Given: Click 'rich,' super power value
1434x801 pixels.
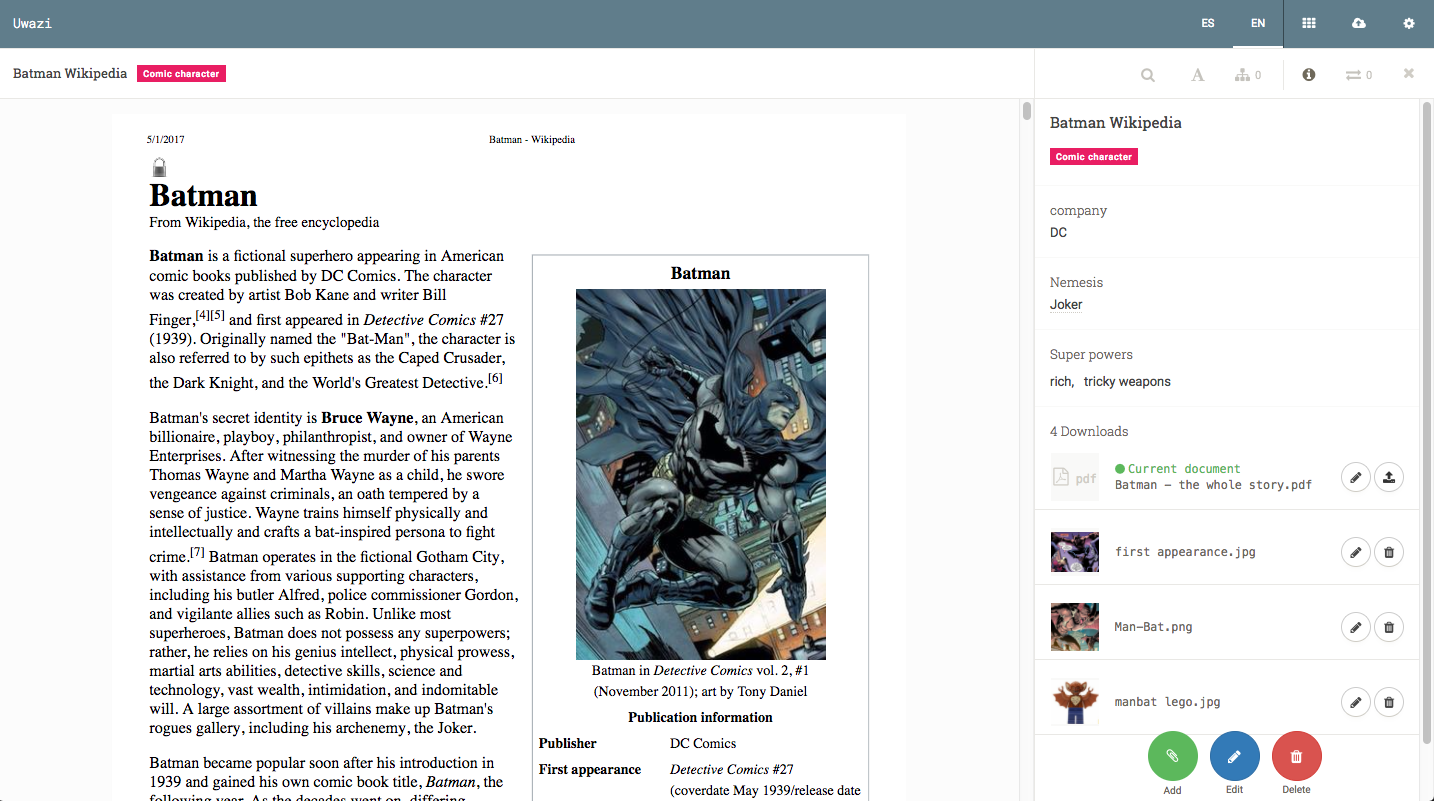Looking at the screenshot, I should (1062, 382).
